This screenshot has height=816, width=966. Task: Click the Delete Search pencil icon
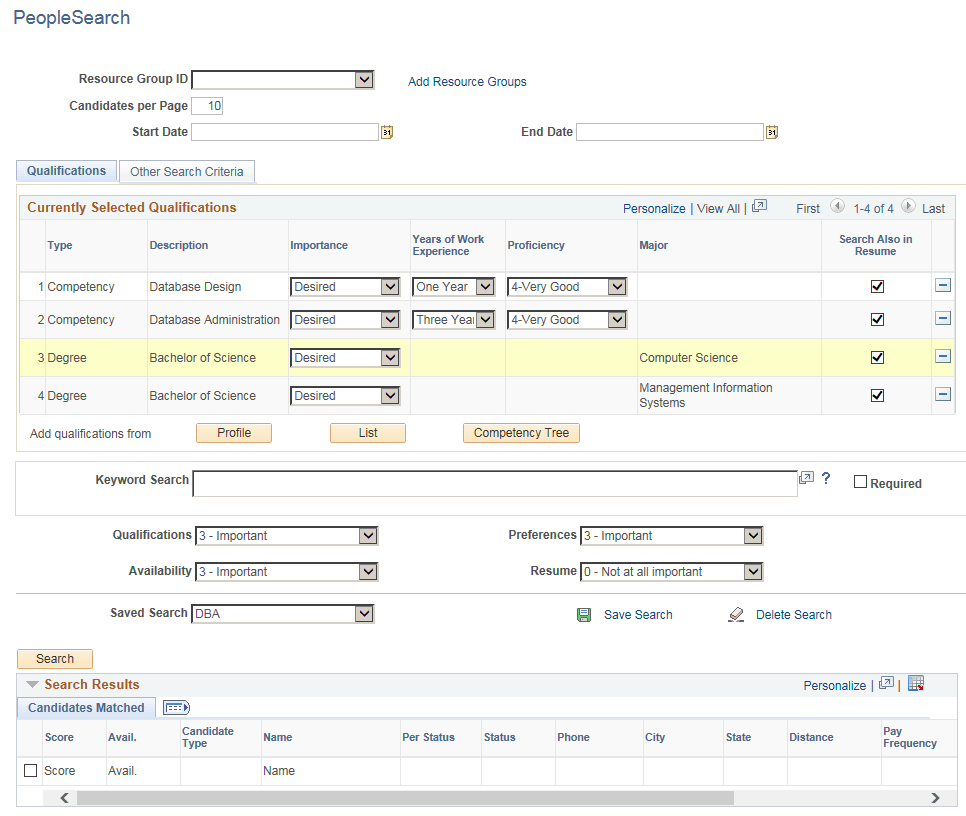(x=736, y=614)
